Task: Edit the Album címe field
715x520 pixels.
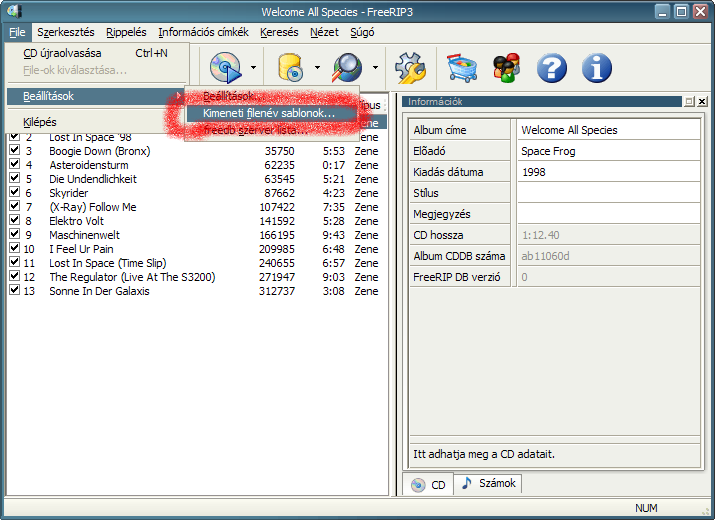Action: 609,130
